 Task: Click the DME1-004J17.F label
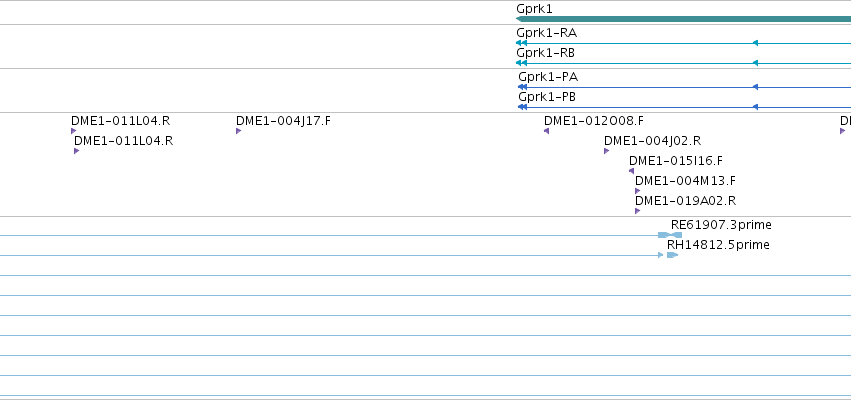coord(283,121)
